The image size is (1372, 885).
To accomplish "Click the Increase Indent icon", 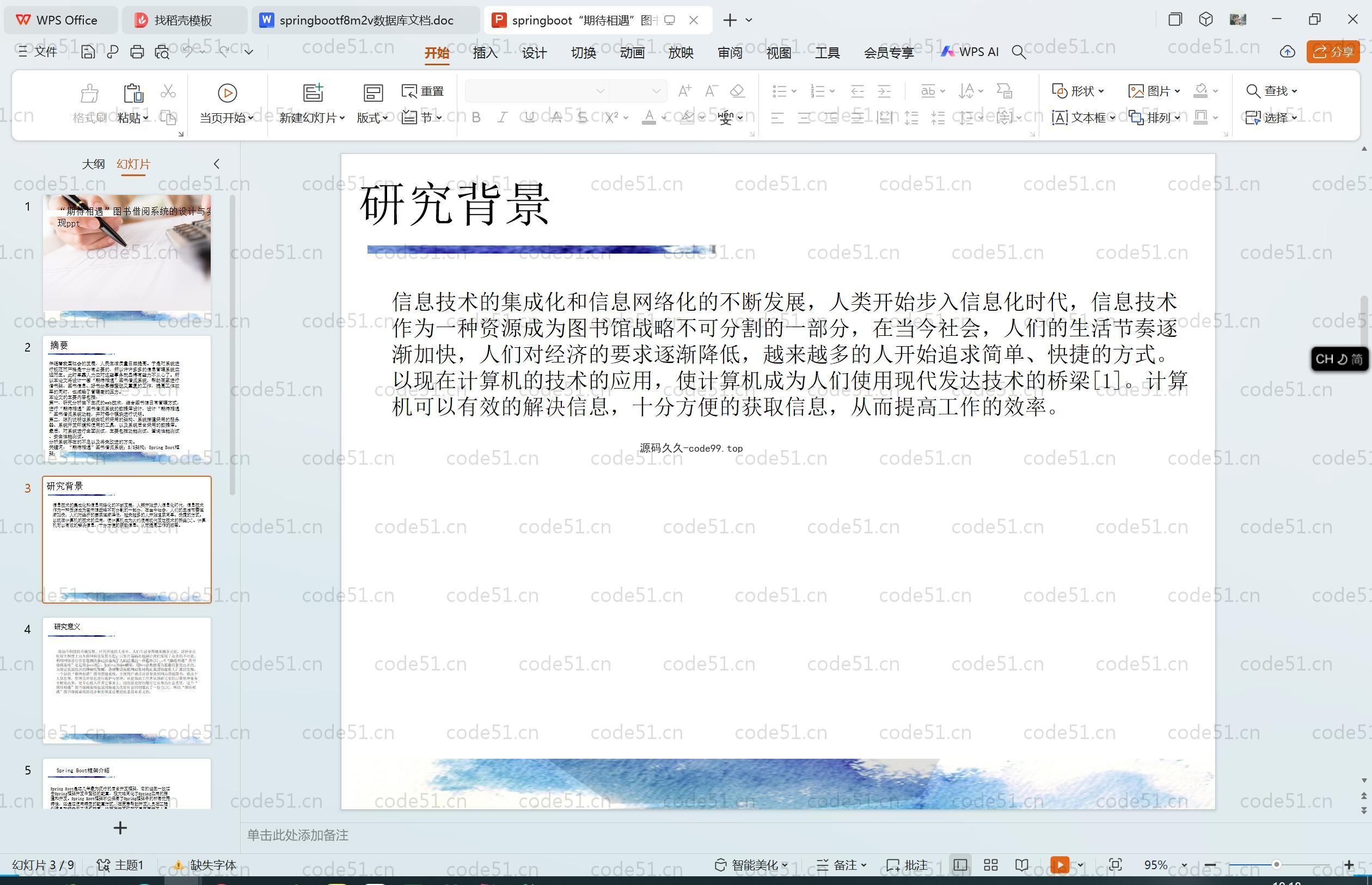I will pos(884,91).
